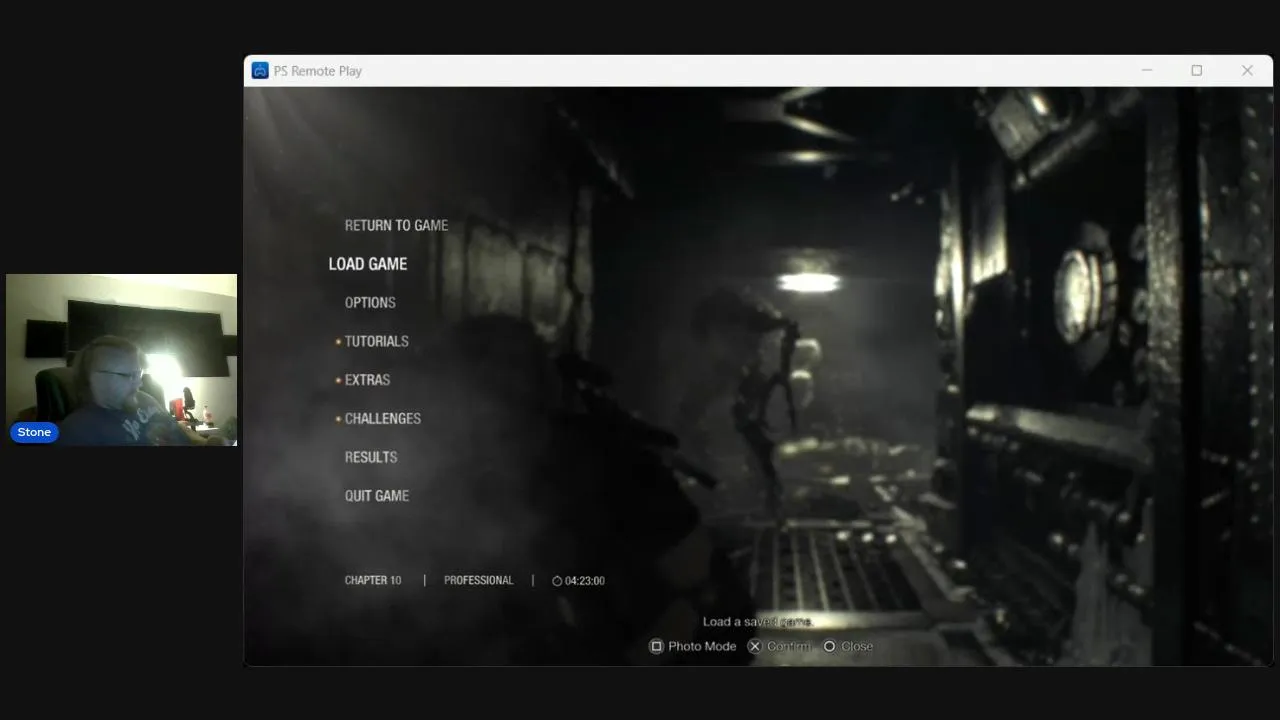Click the square Photo Mode button icon
Image resolution: width=1280 pixels, height=720 pixels.
(x=657, y=646)
